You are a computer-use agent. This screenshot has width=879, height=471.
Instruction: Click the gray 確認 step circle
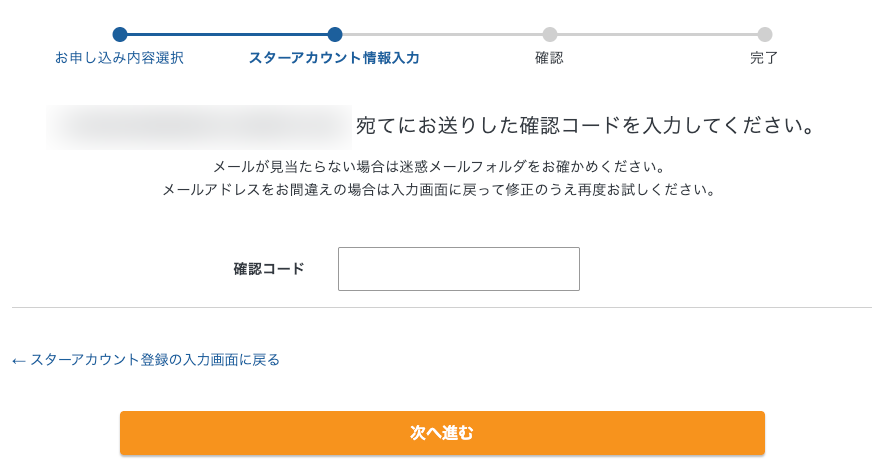coord(550,34)
